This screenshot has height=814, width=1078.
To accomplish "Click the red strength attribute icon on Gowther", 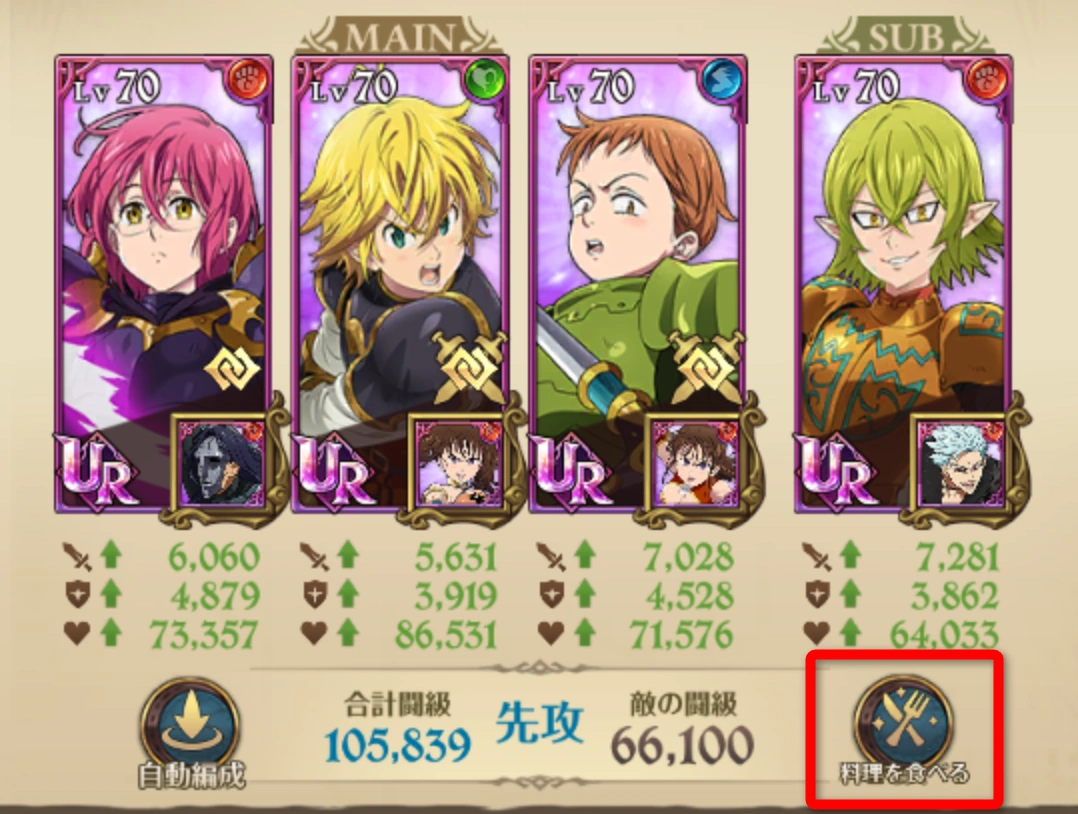I will point(249,80).
